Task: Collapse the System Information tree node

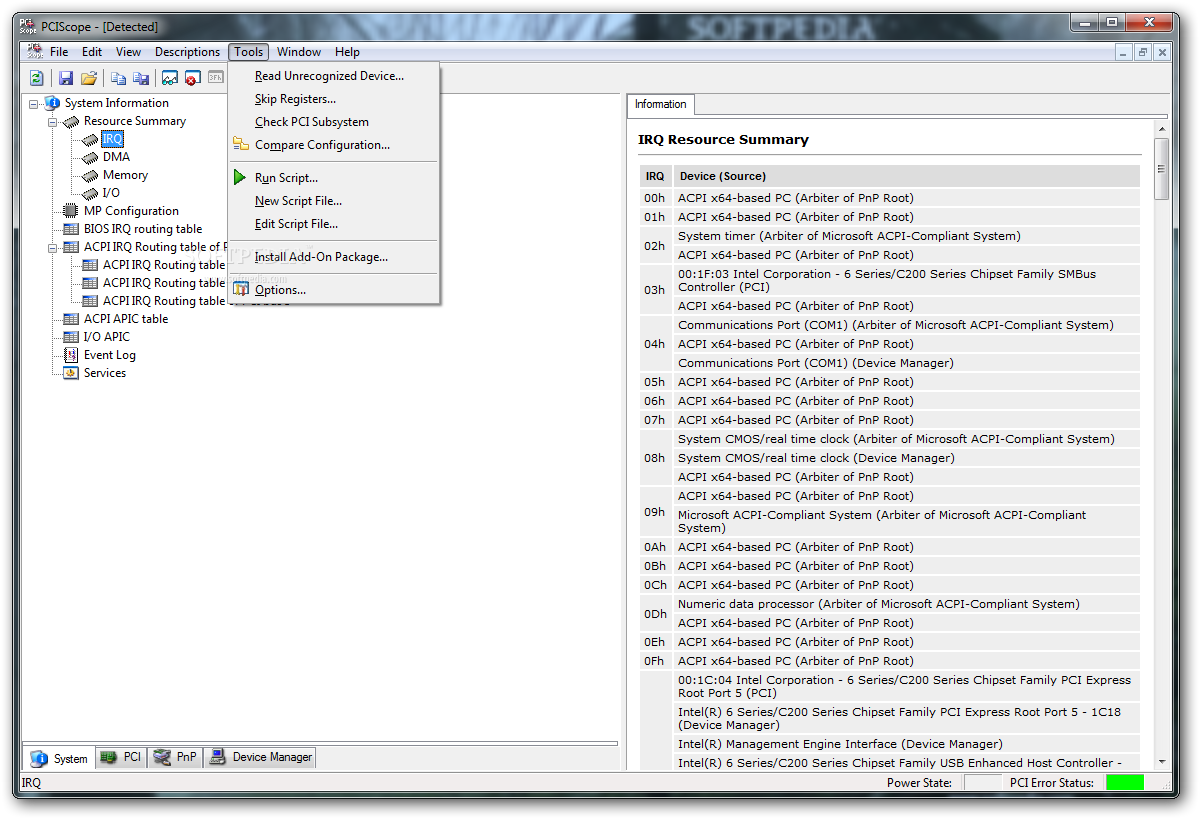Action: tap(34, 103)
